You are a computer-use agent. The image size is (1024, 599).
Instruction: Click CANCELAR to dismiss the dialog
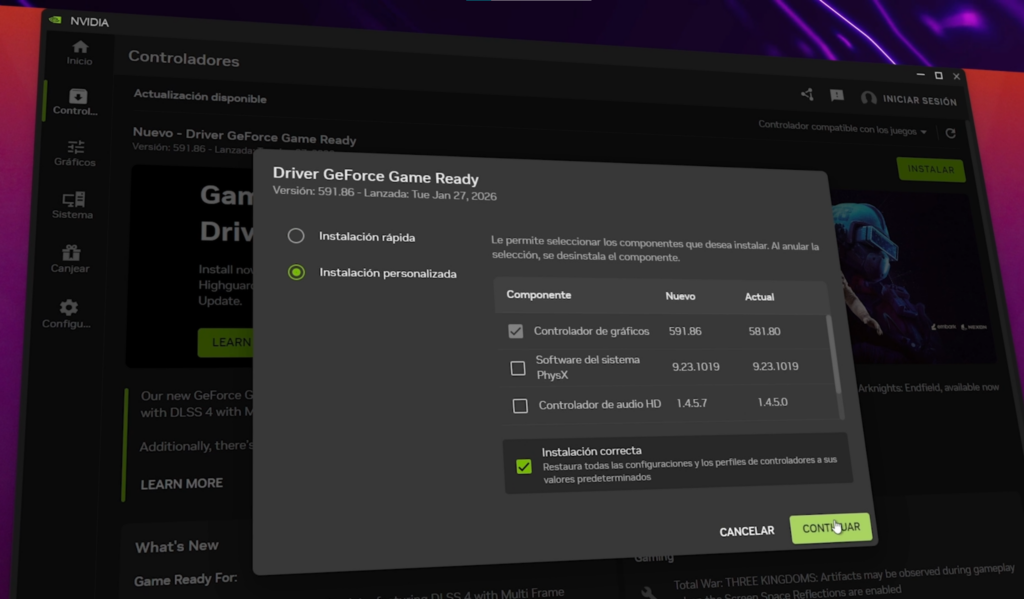(746, 531)
